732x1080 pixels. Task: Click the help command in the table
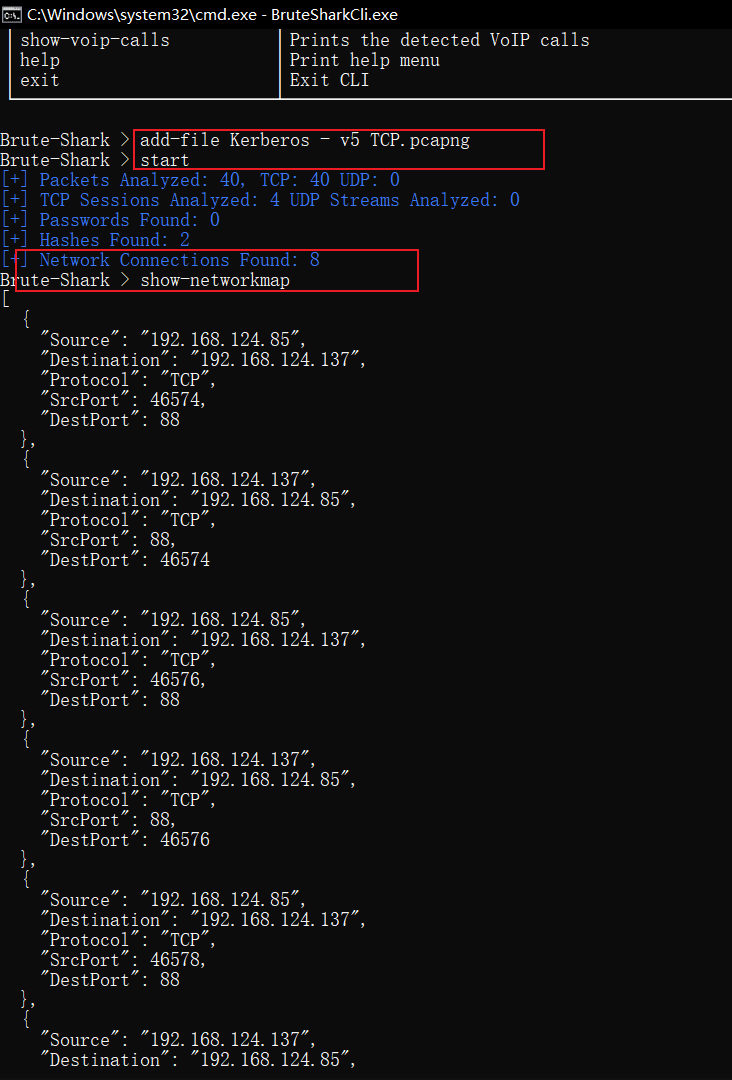coord(40,60)
